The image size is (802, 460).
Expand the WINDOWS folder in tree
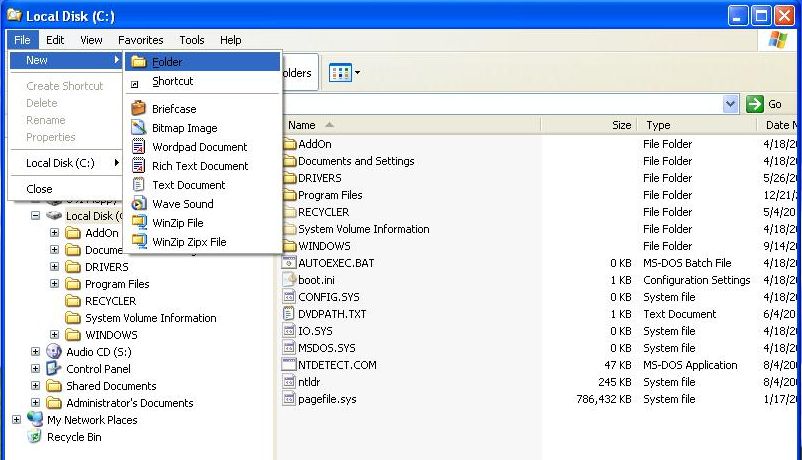point(55,335)
